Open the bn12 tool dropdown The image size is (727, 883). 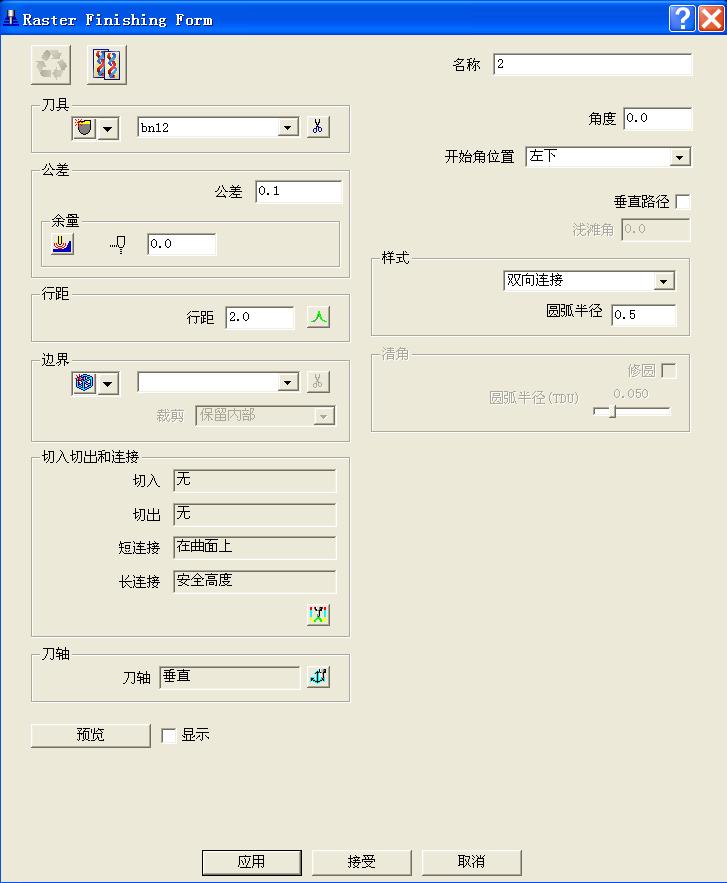[x=288, y=128]
